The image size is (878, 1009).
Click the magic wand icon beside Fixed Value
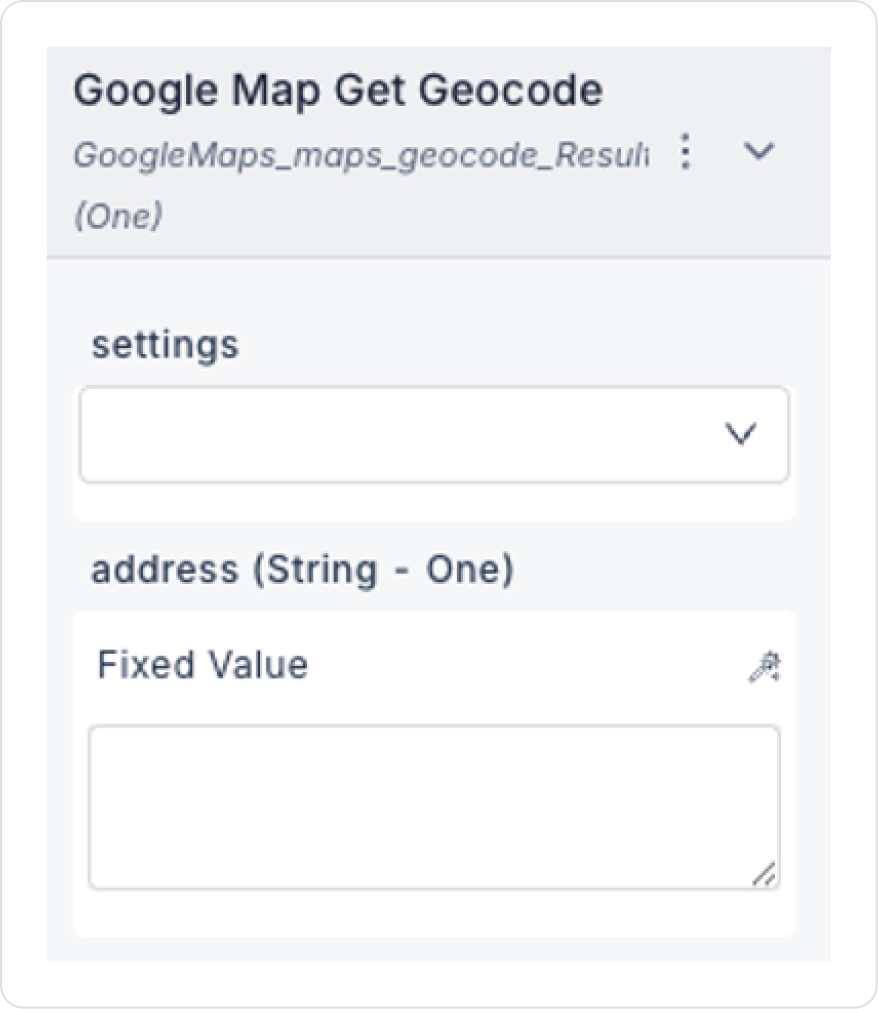coord(765,667)
